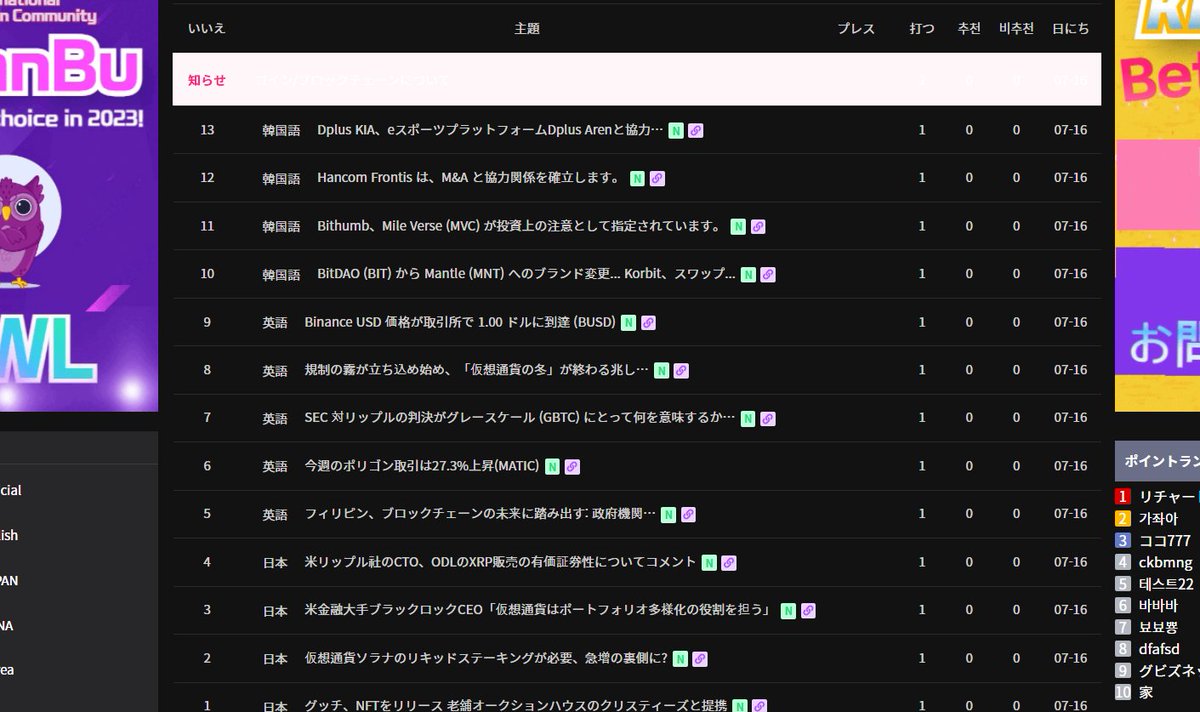The width and height of the screenshot is (1200, 712).
Task: Click the purple link icon on 米リップル社のCTO post
Action: (729, 562)
